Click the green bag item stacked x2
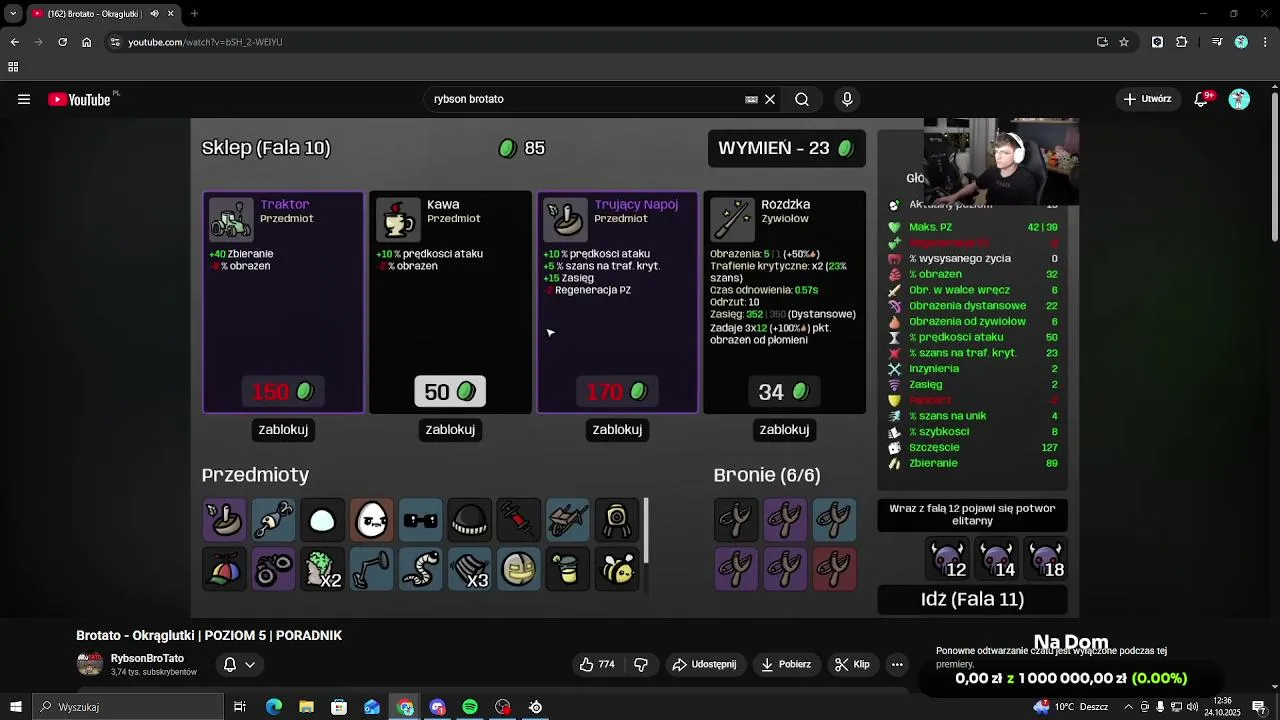This screenshot has width=1280, height=720. coord(323,569)
